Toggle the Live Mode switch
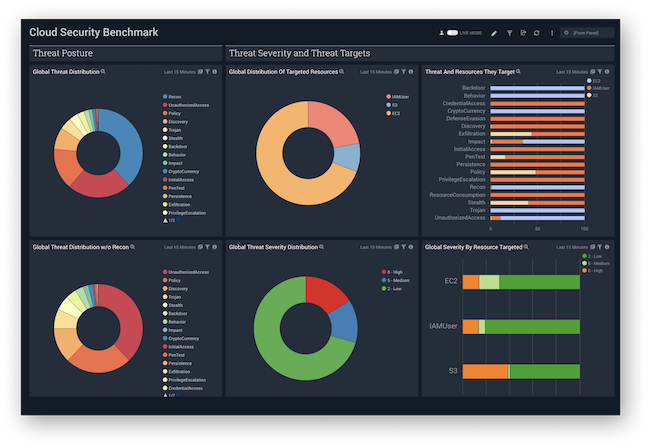 (x=452, y=33)
